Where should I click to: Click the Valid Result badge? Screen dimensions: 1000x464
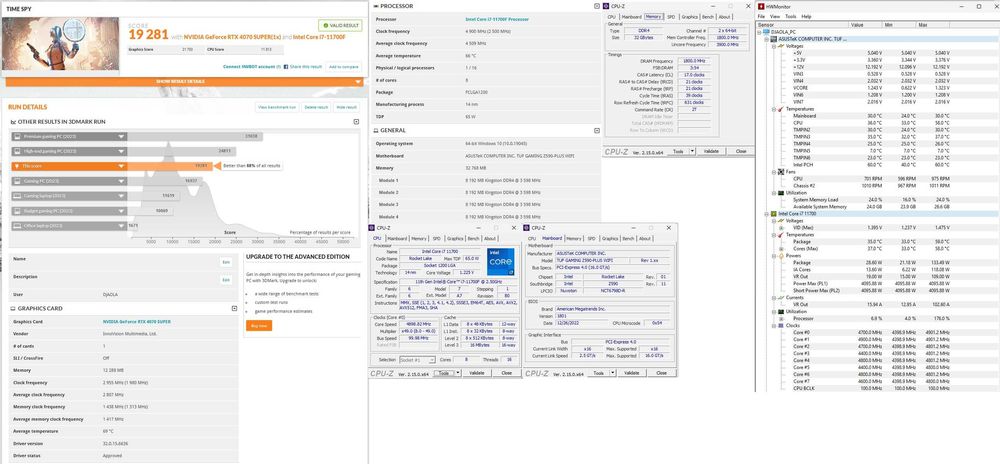(339, 25)
